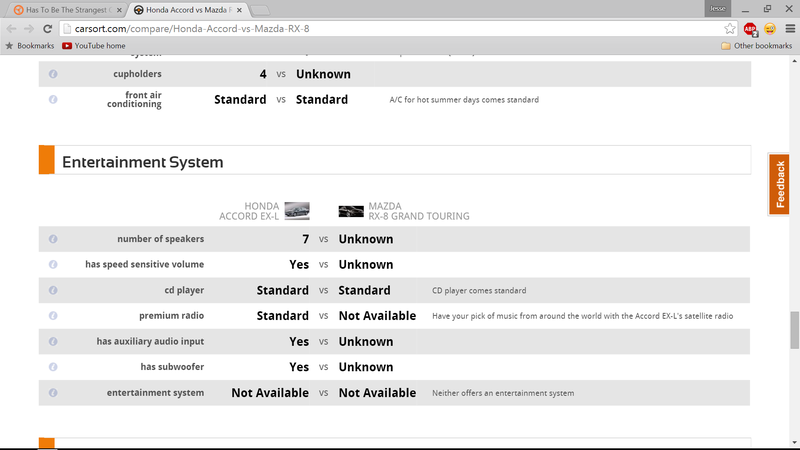Open the info icon for speed sensitive volume
This screenshot has height=450, width=800.
click(53, 264)
